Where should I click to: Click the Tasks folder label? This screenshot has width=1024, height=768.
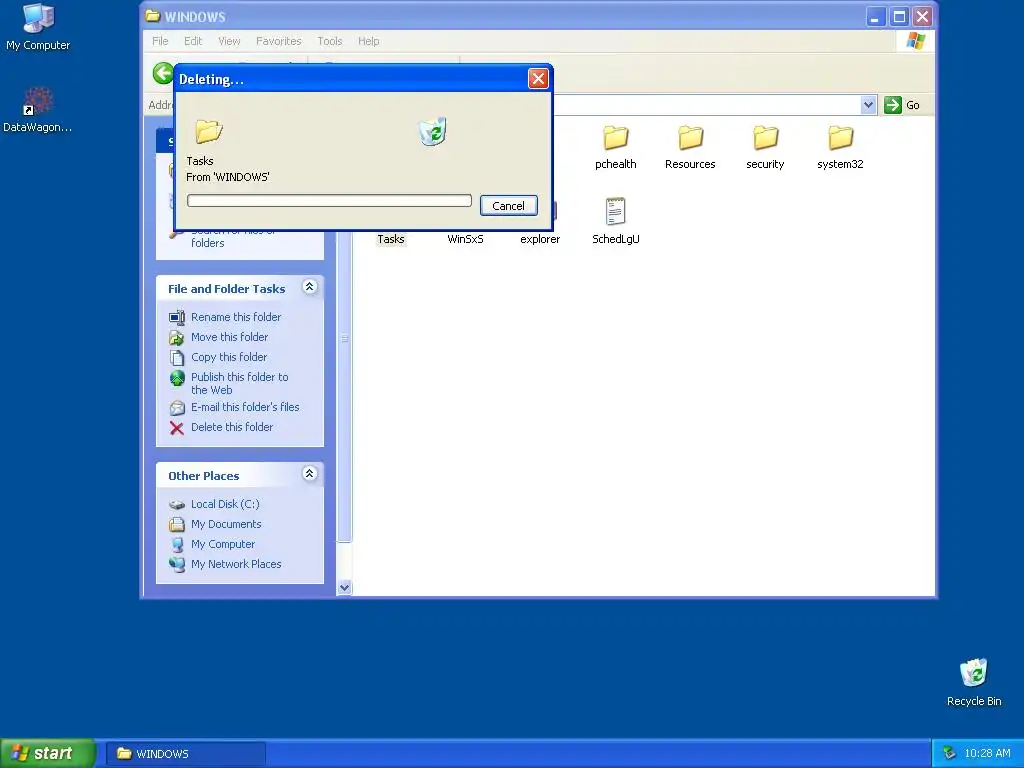pos(391,239)
